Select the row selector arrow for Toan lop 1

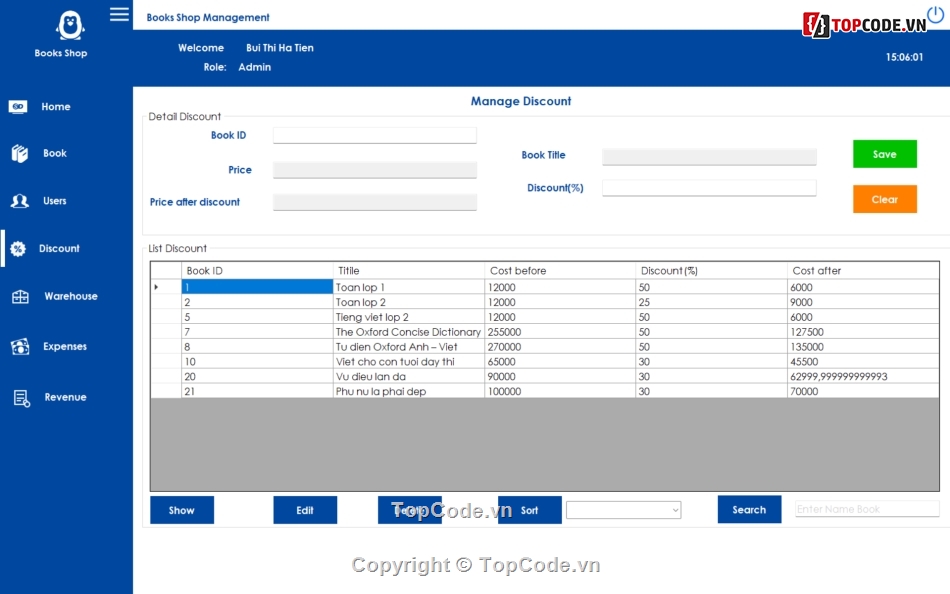(x=165, y=287)
